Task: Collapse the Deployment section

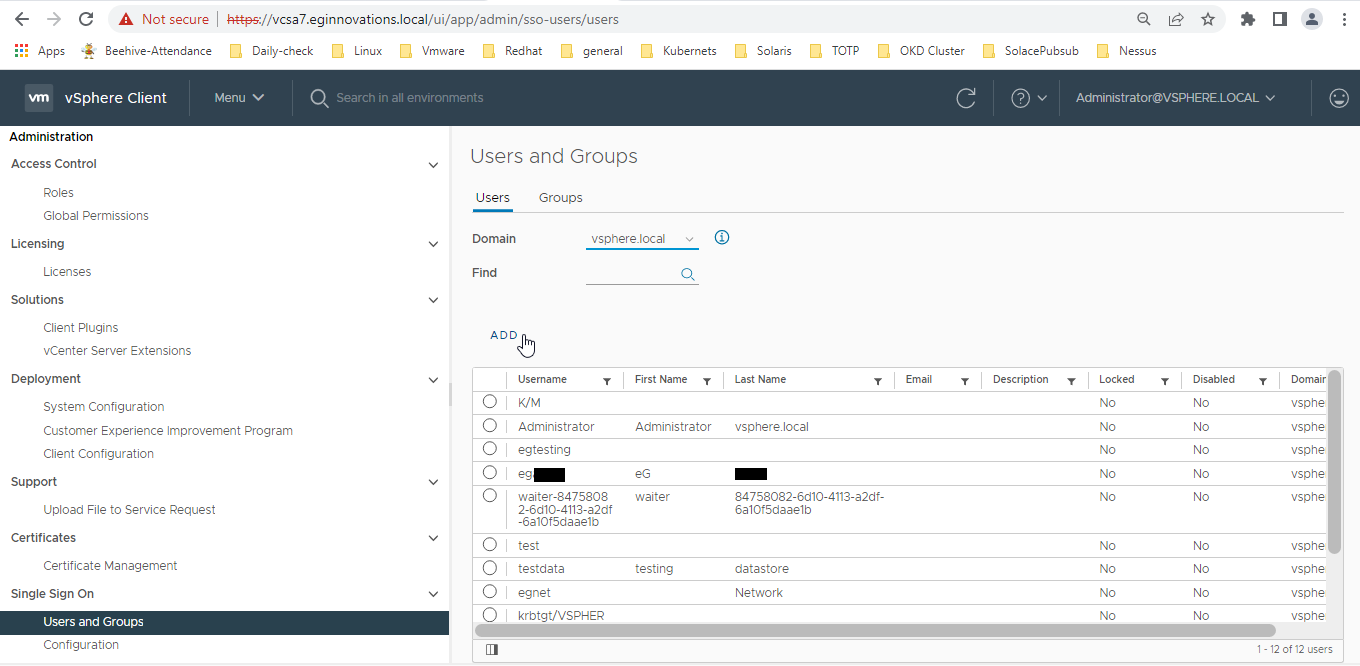Action: 433,380
